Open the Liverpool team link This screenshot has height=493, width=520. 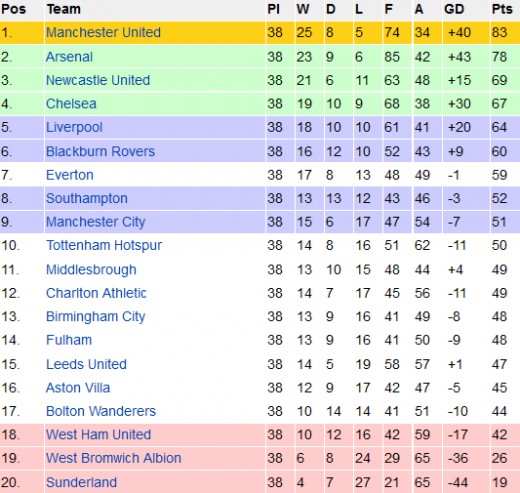pos(74,128)
